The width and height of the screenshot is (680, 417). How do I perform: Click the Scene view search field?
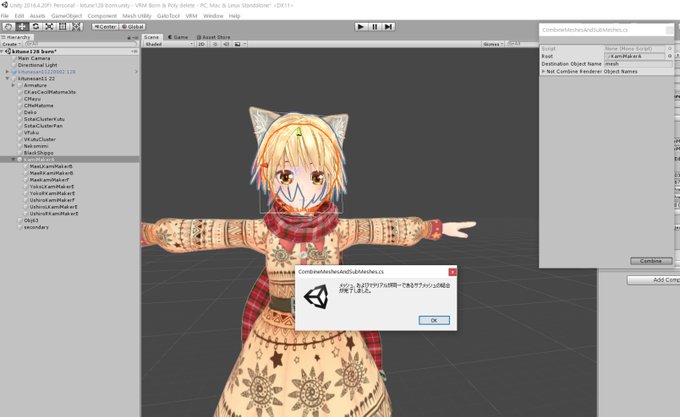(522, 44)
